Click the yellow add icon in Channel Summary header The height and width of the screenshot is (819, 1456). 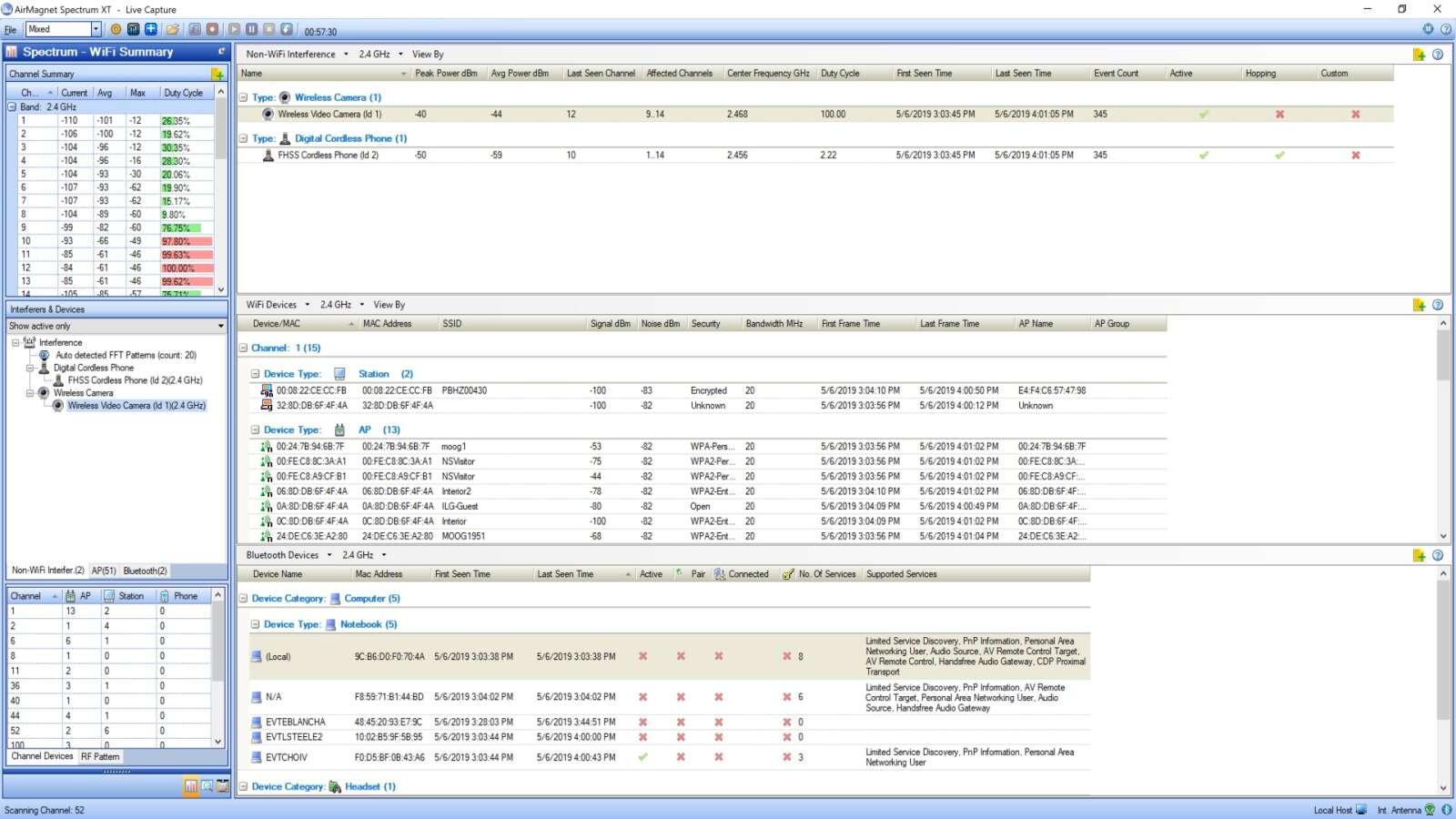[x=217, y=74]
